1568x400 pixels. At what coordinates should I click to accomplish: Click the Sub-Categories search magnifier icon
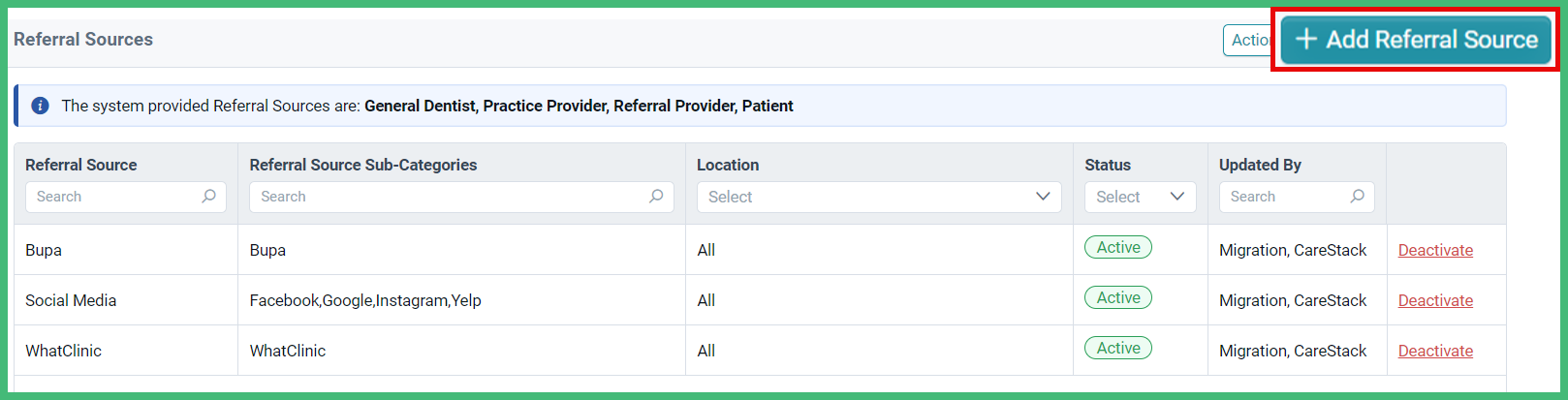tap(656, 197)
